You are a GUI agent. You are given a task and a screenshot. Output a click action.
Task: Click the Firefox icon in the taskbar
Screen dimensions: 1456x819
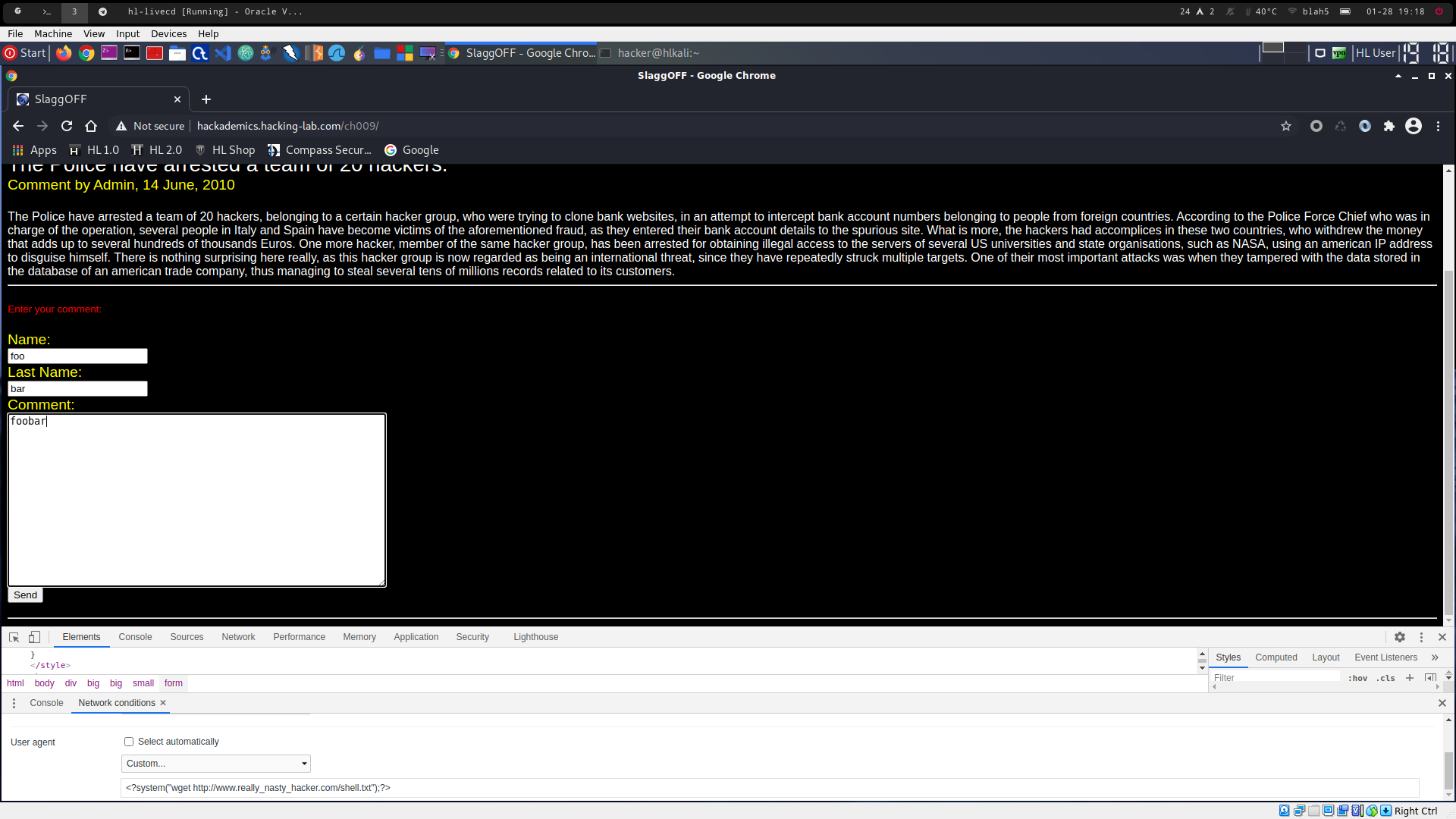[x=64, y=53]
